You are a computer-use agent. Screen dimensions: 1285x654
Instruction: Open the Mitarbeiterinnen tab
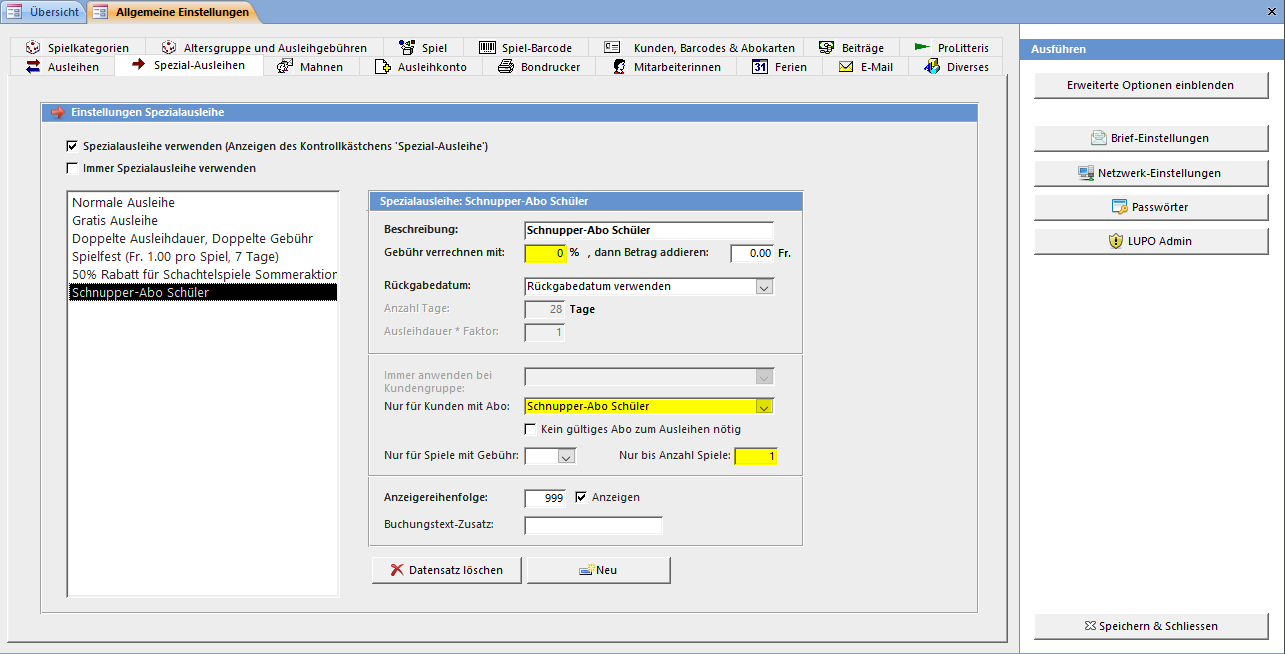pyautogui.click(x=666, y=67)
